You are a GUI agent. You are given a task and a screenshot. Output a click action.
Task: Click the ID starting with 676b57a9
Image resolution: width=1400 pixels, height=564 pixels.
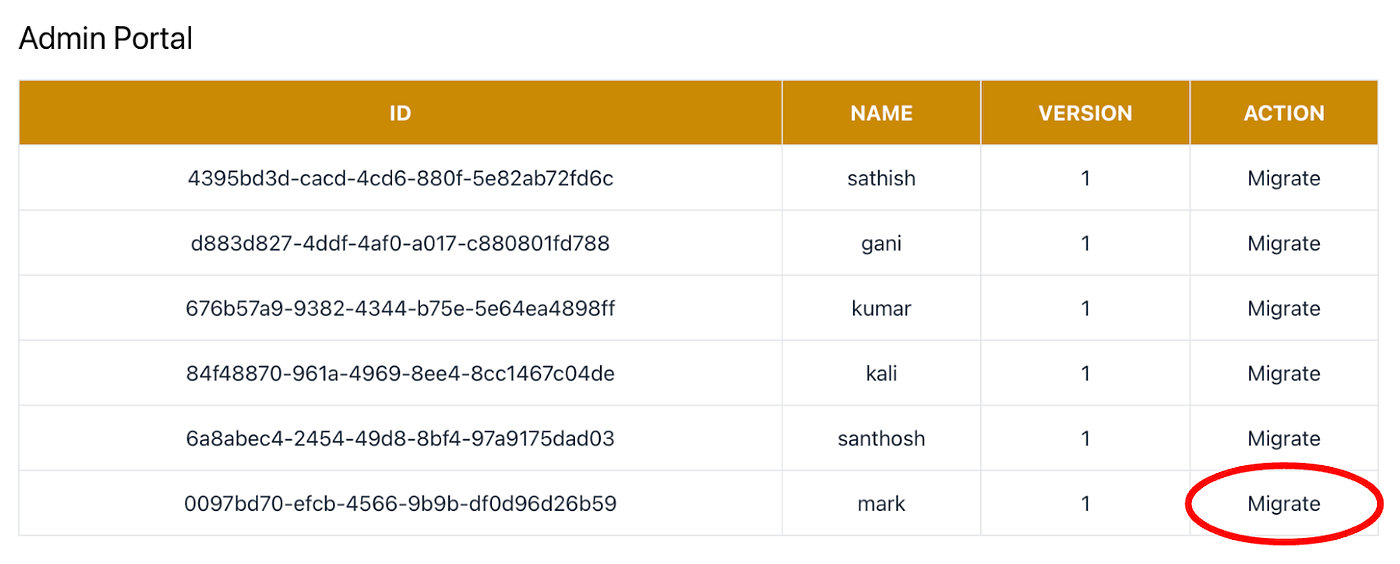tap(400, 309)
